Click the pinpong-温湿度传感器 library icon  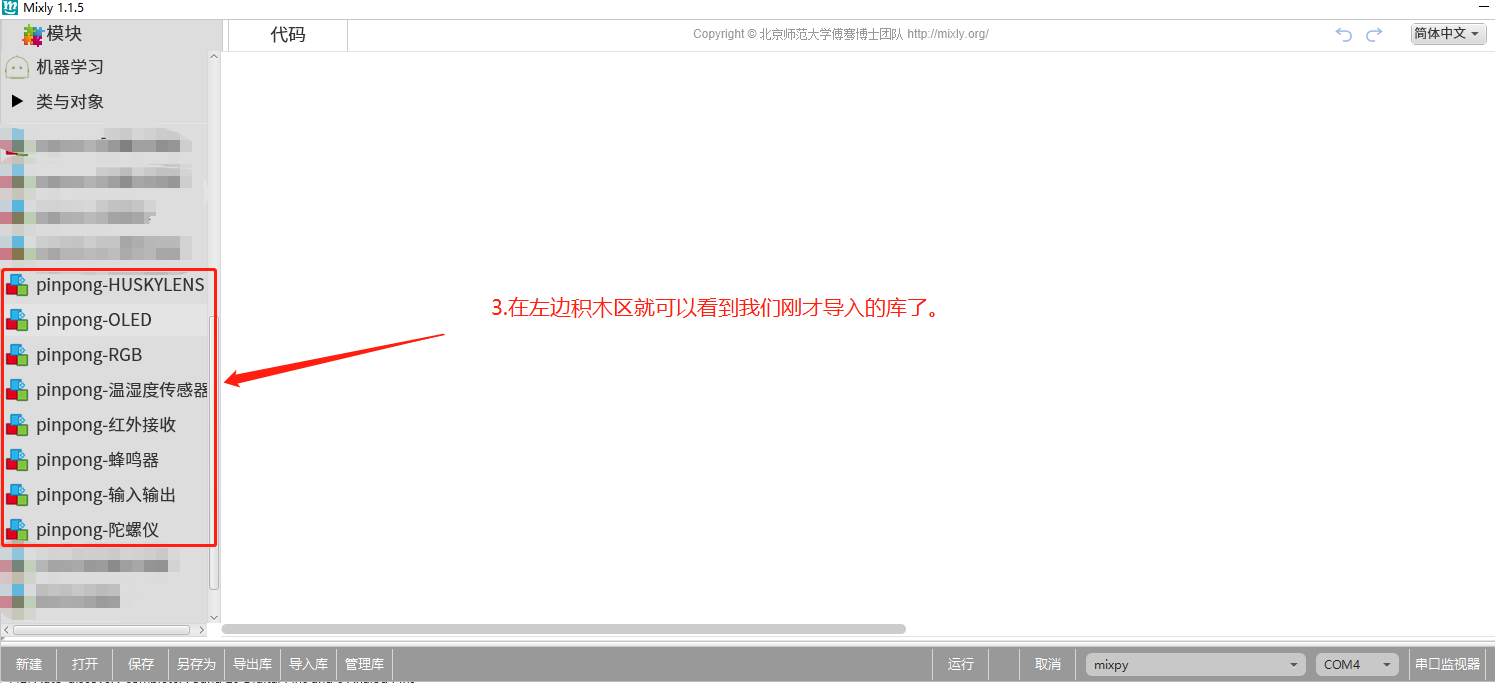coord(17,390)
